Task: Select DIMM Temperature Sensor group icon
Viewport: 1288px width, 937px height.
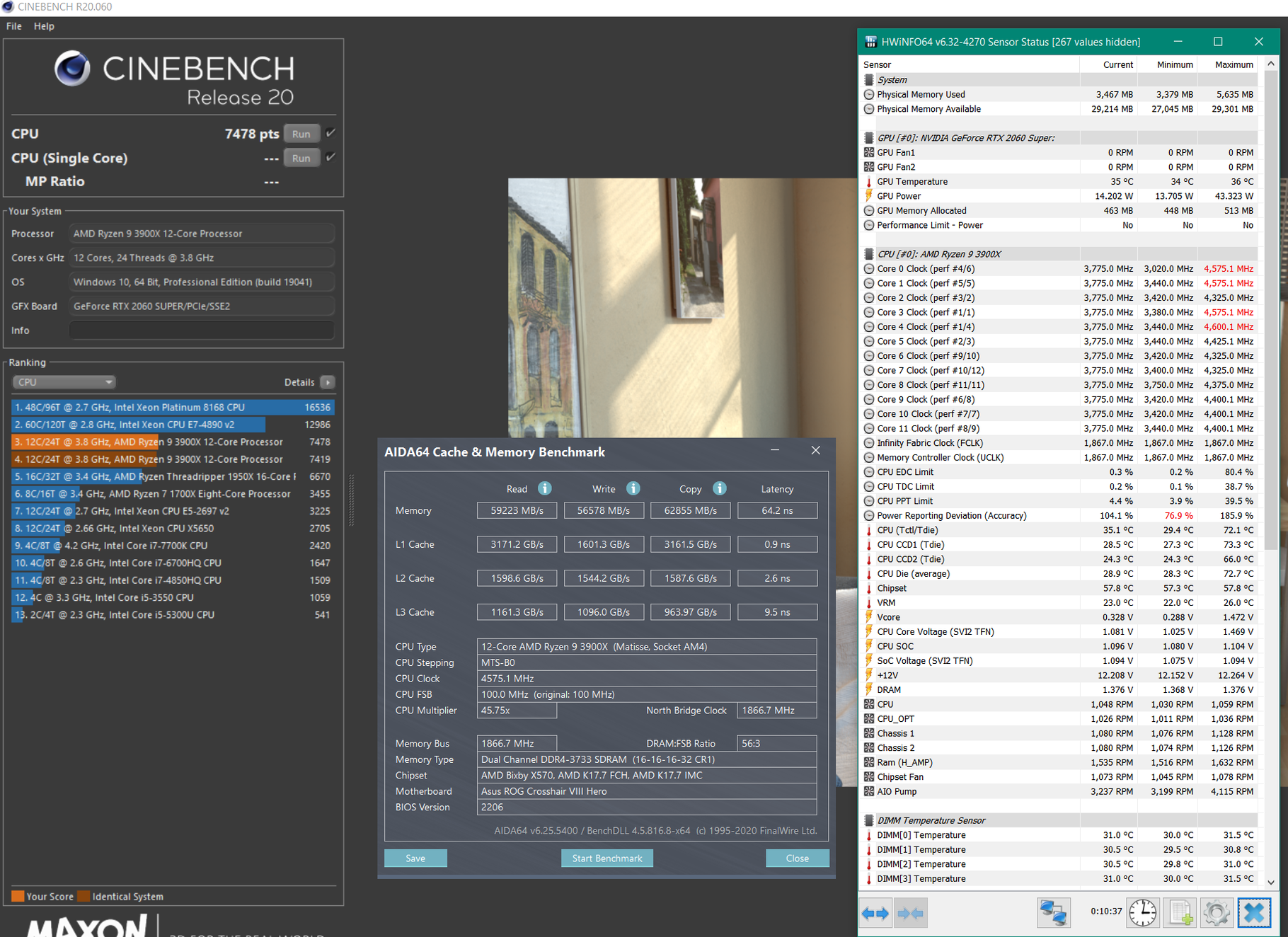Action: point(869,820)
